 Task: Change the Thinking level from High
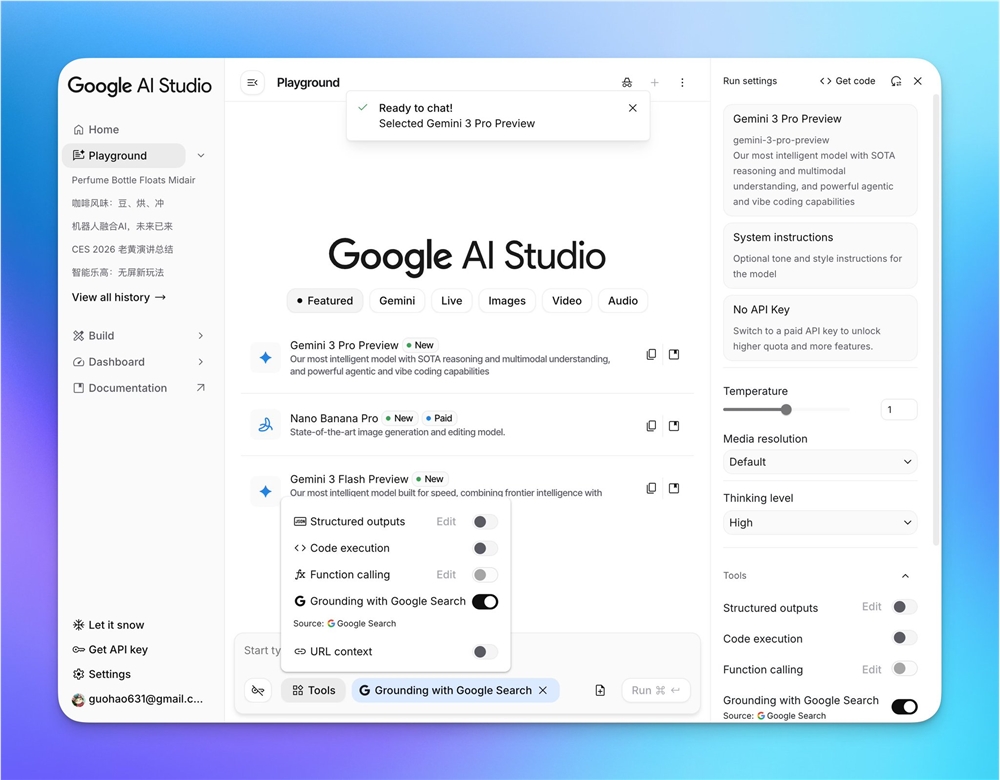[x=819, y=522]
